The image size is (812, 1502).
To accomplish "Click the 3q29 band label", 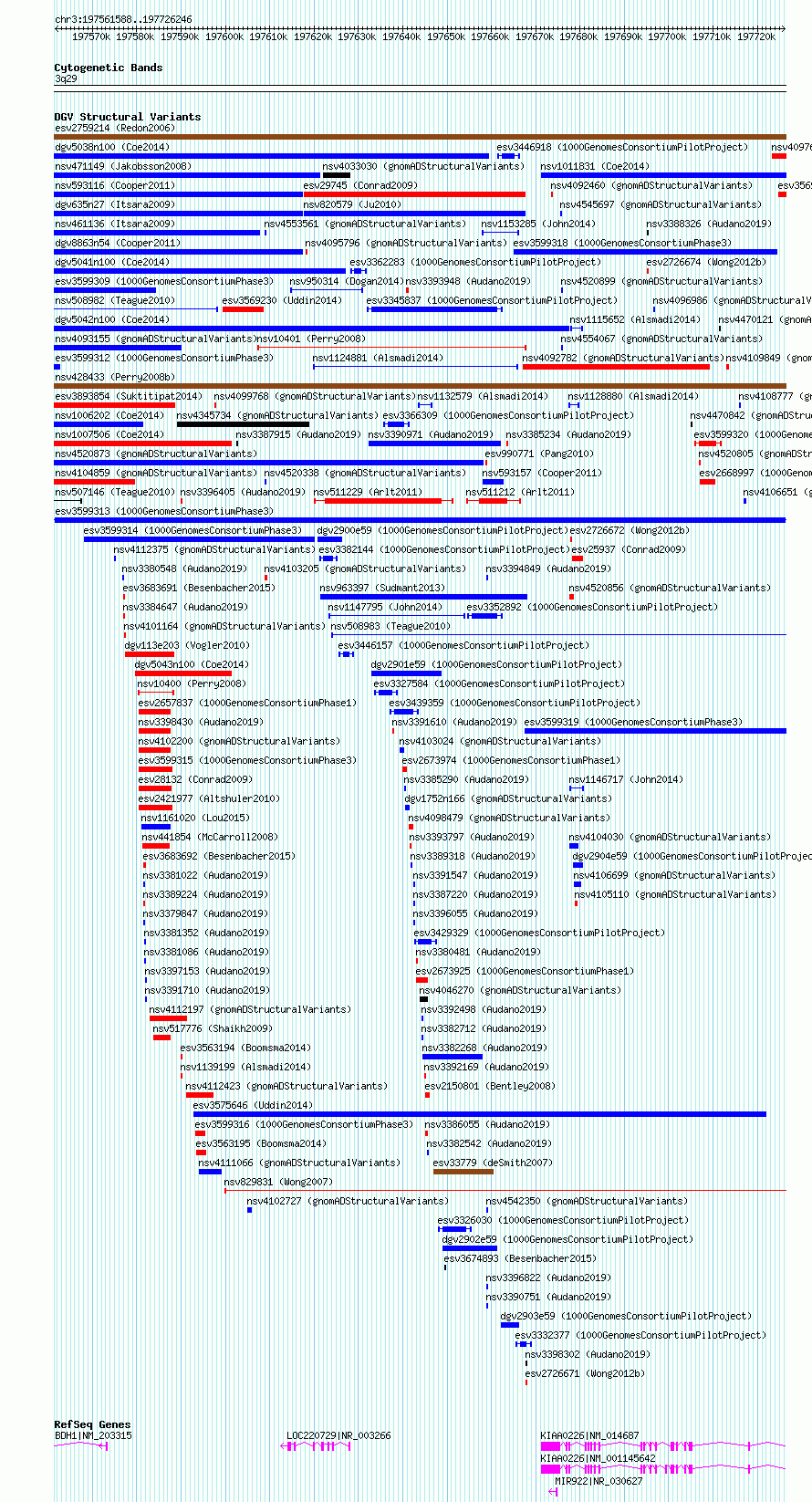I will click(66, 79).
